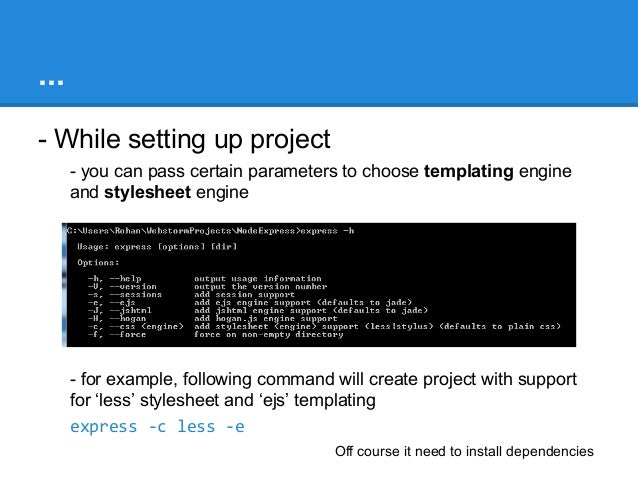Click 'While setting up project' heading
638x479 pixels.
tap(184, 140)
